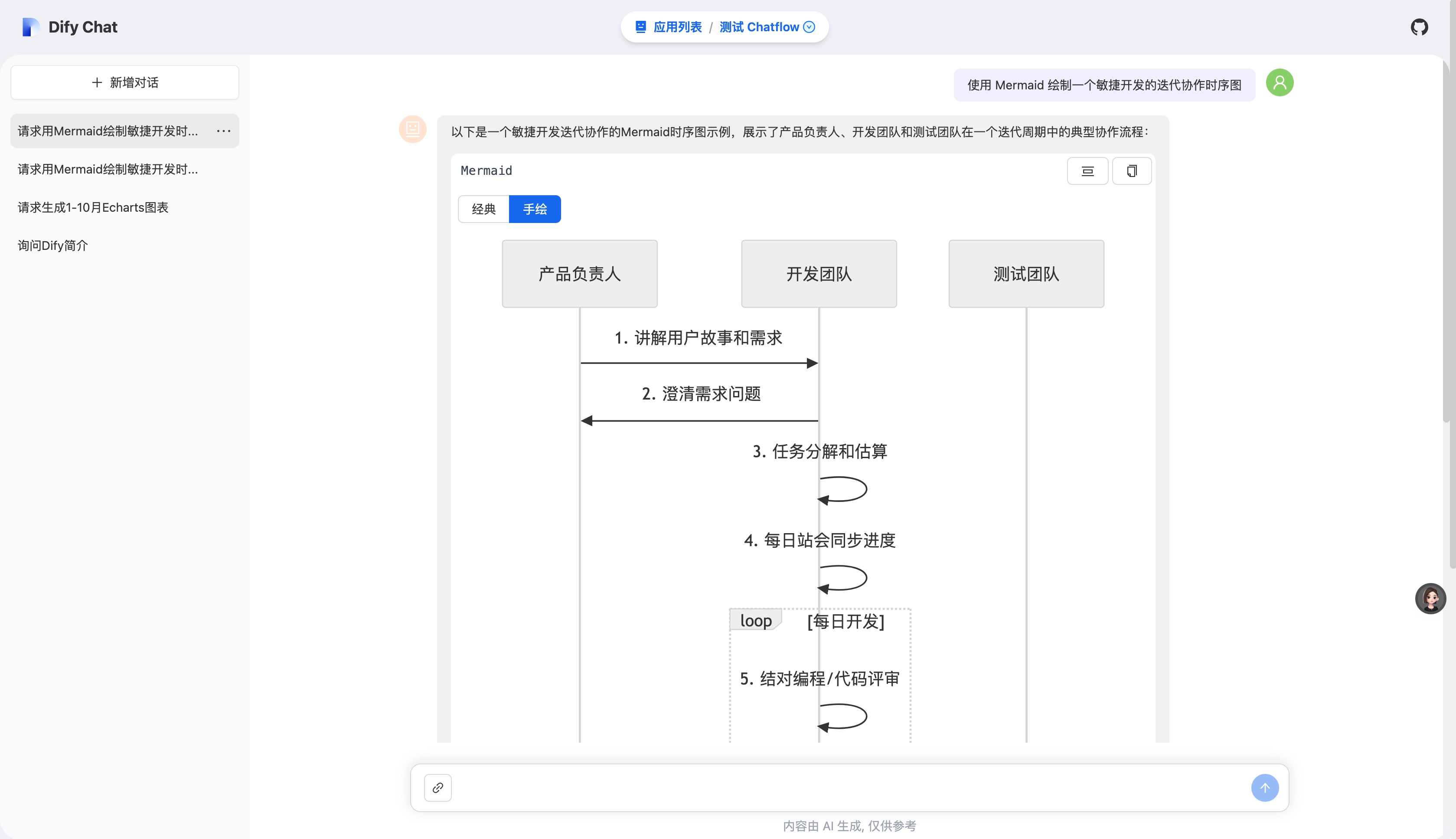Select the 手绘 diagram style

(x=535, y=209)
